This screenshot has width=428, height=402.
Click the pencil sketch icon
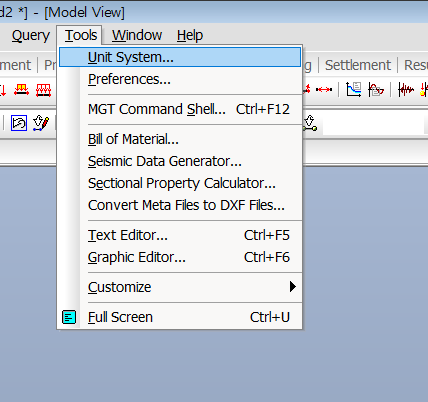[41, 123]
